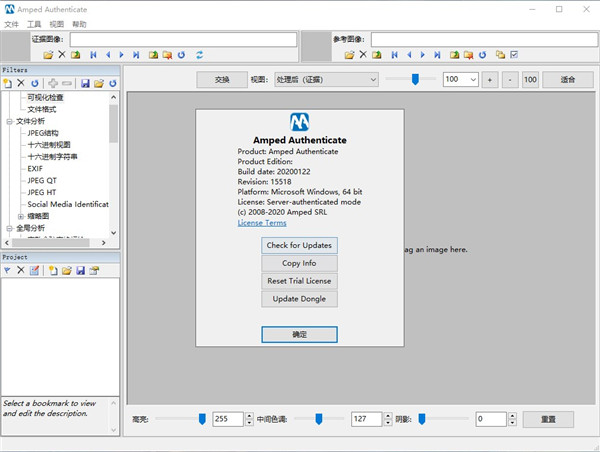Select the JPEG结构 filter
Image resolution: width=600 pixels, height=452 pixels.
[x=43, y=133]
